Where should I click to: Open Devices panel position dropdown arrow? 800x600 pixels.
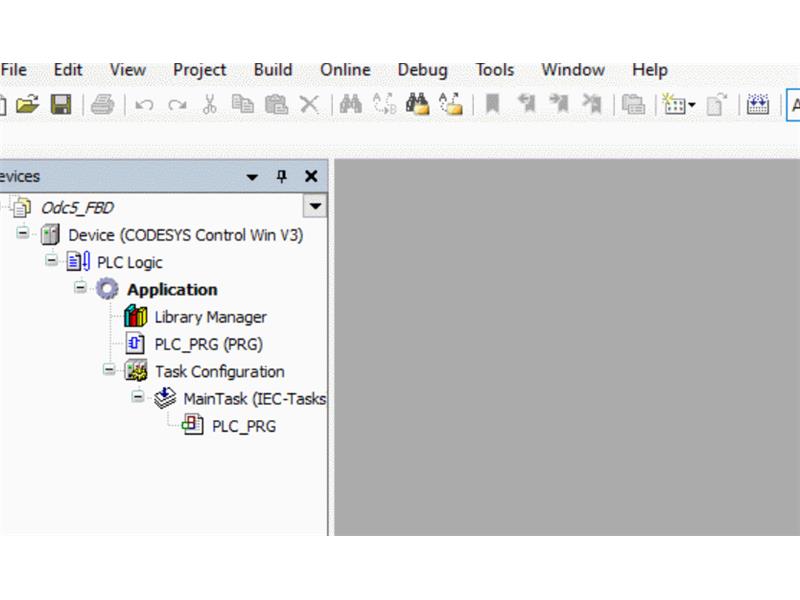[252, 177]
